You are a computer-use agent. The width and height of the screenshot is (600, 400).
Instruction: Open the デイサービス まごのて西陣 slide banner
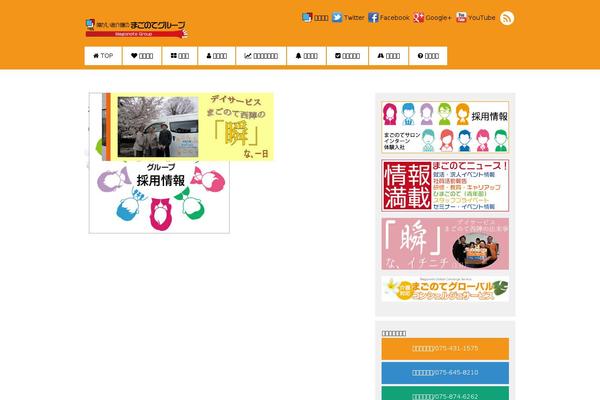[190, 127]
